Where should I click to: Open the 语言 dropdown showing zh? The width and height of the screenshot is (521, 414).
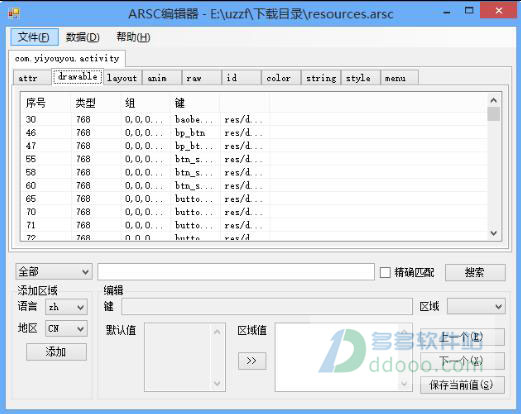pyautogui.click(x=67, y=307)
